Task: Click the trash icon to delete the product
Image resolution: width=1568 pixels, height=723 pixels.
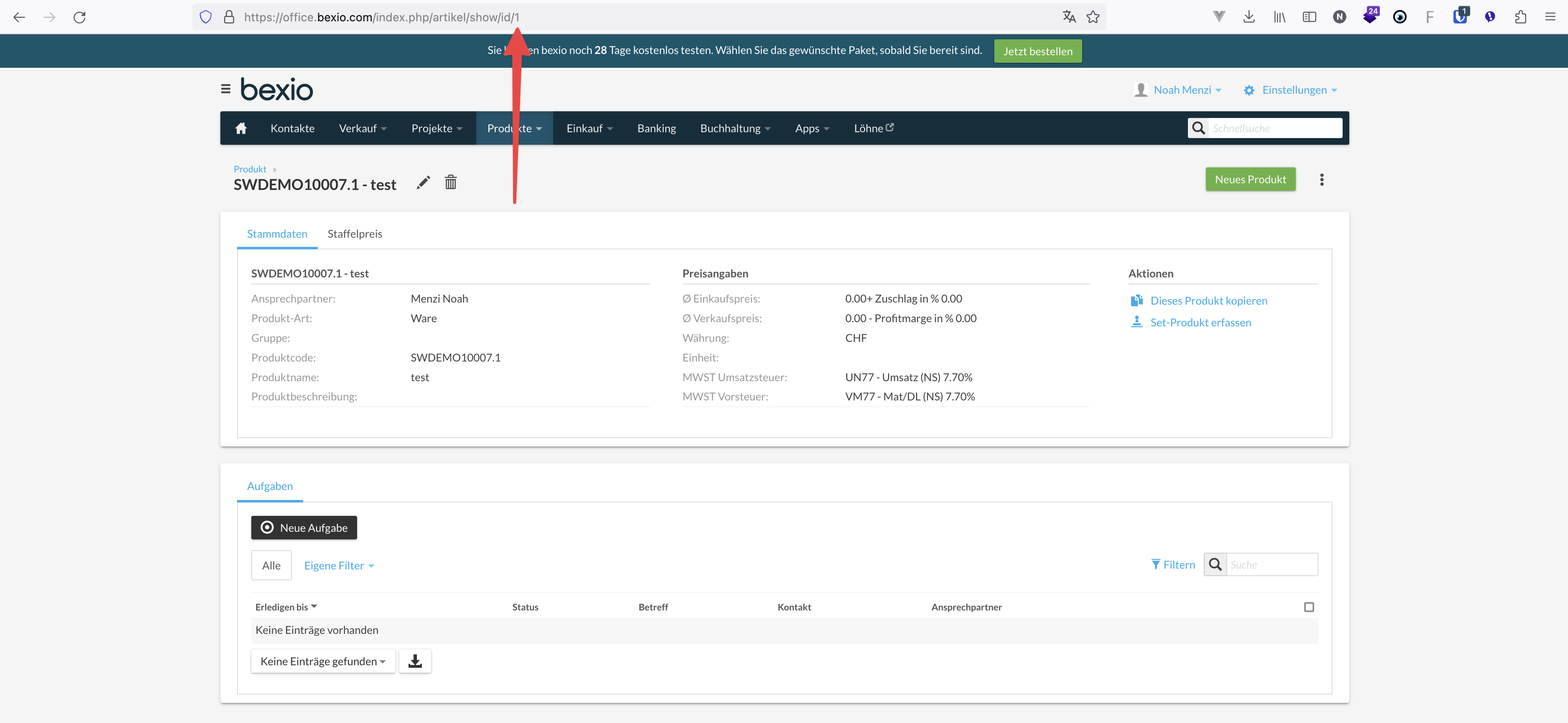Action: (450, 182)
